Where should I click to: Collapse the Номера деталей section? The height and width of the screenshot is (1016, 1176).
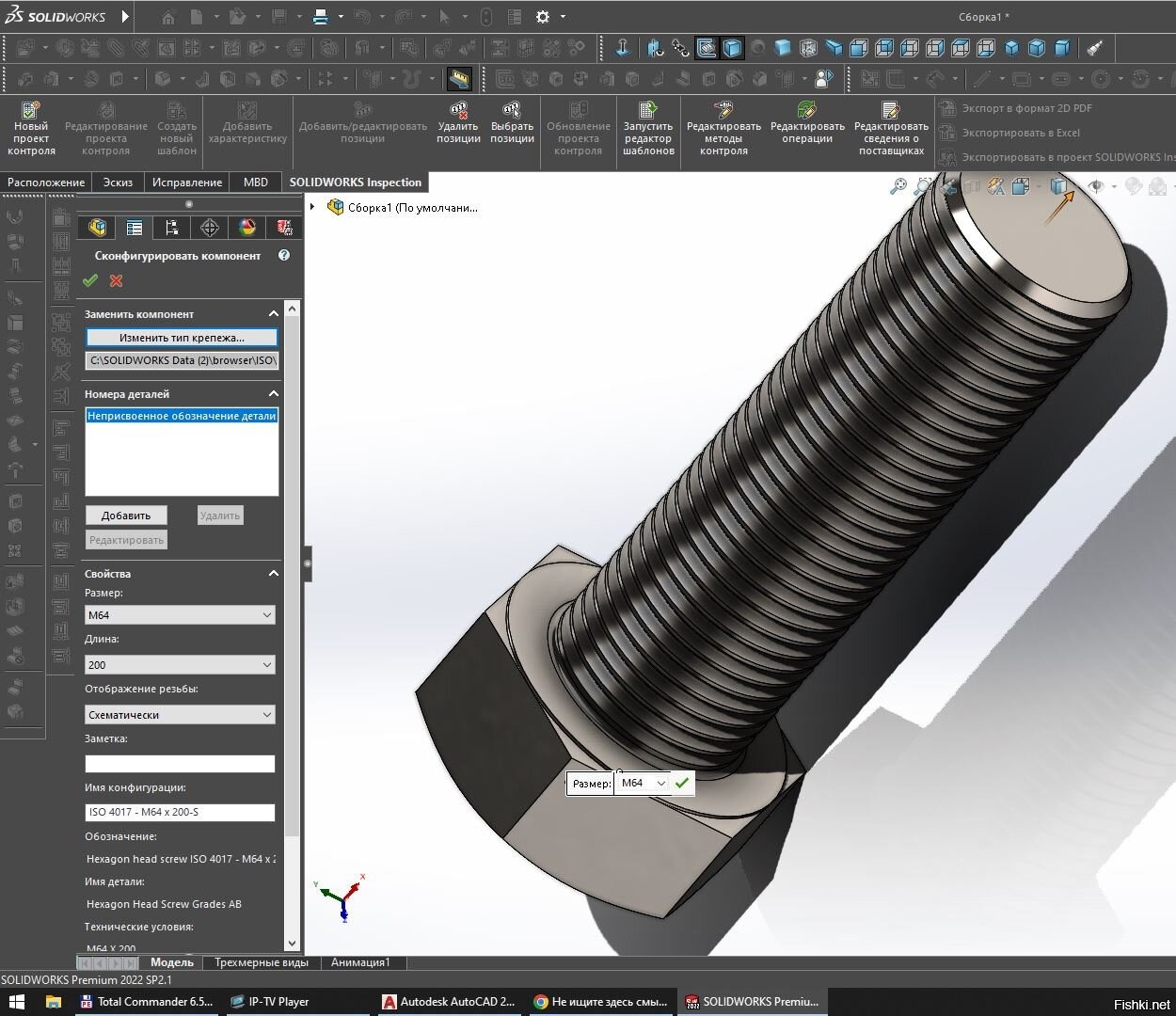point(273,394)
